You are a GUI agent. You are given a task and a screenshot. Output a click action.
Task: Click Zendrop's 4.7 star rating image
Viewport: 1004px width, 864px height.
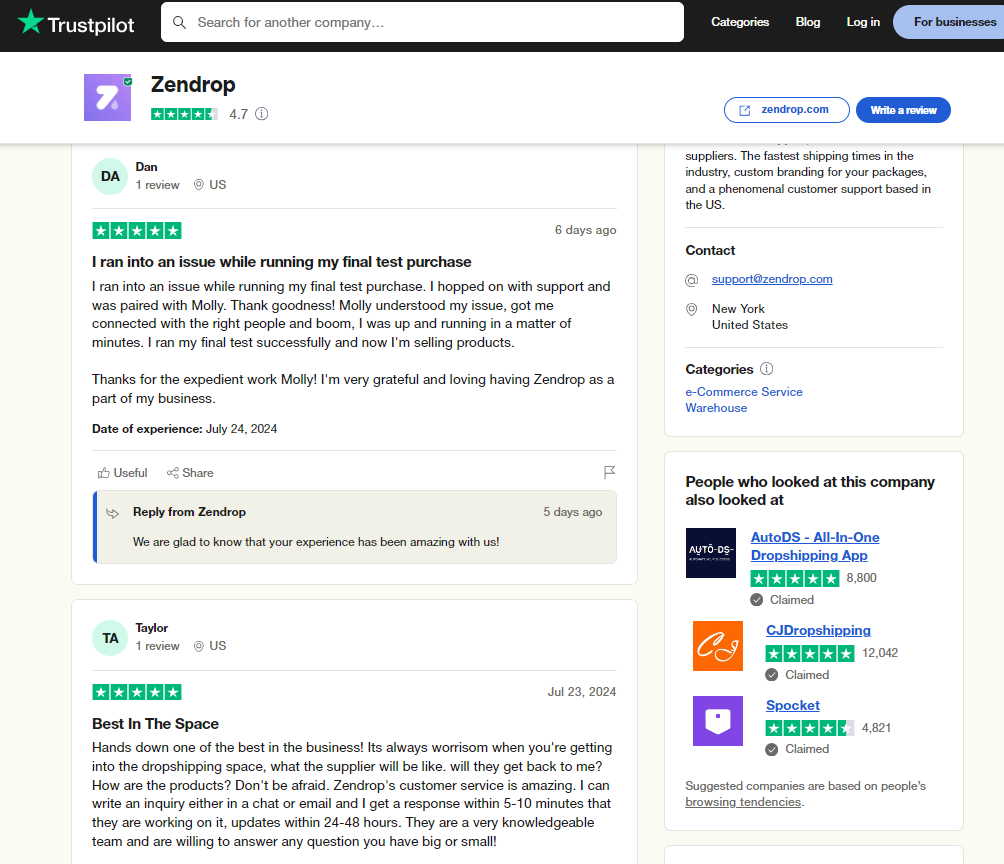(x=184, y=114)
